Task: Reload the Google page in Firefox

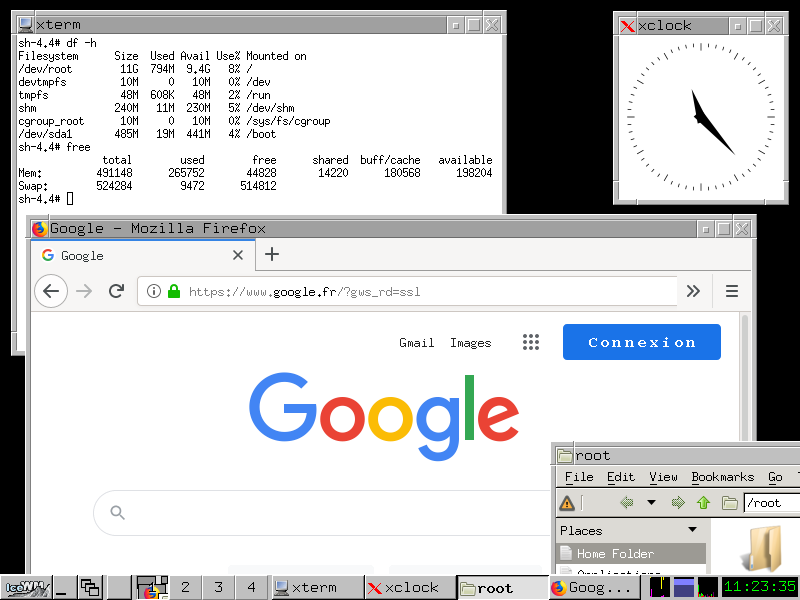Action: click(x=116, y=291)
